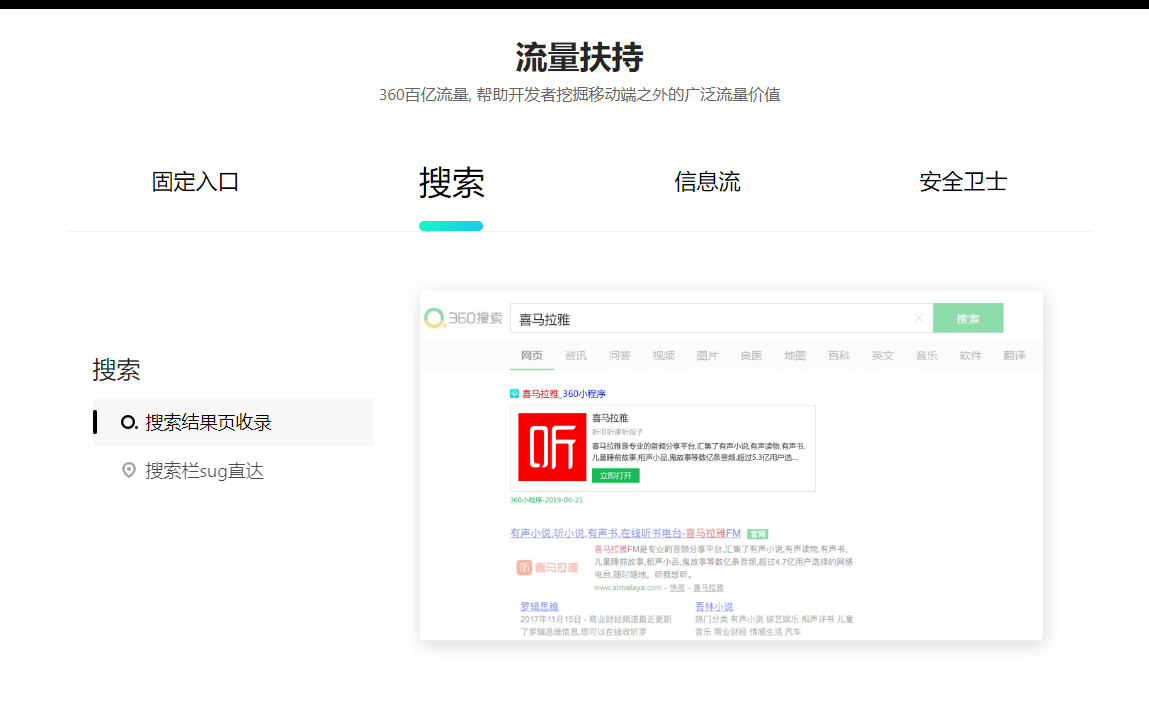Select the 音乐 search category
This screenshot has width=1149, height=707.
[x=927, y=355]
